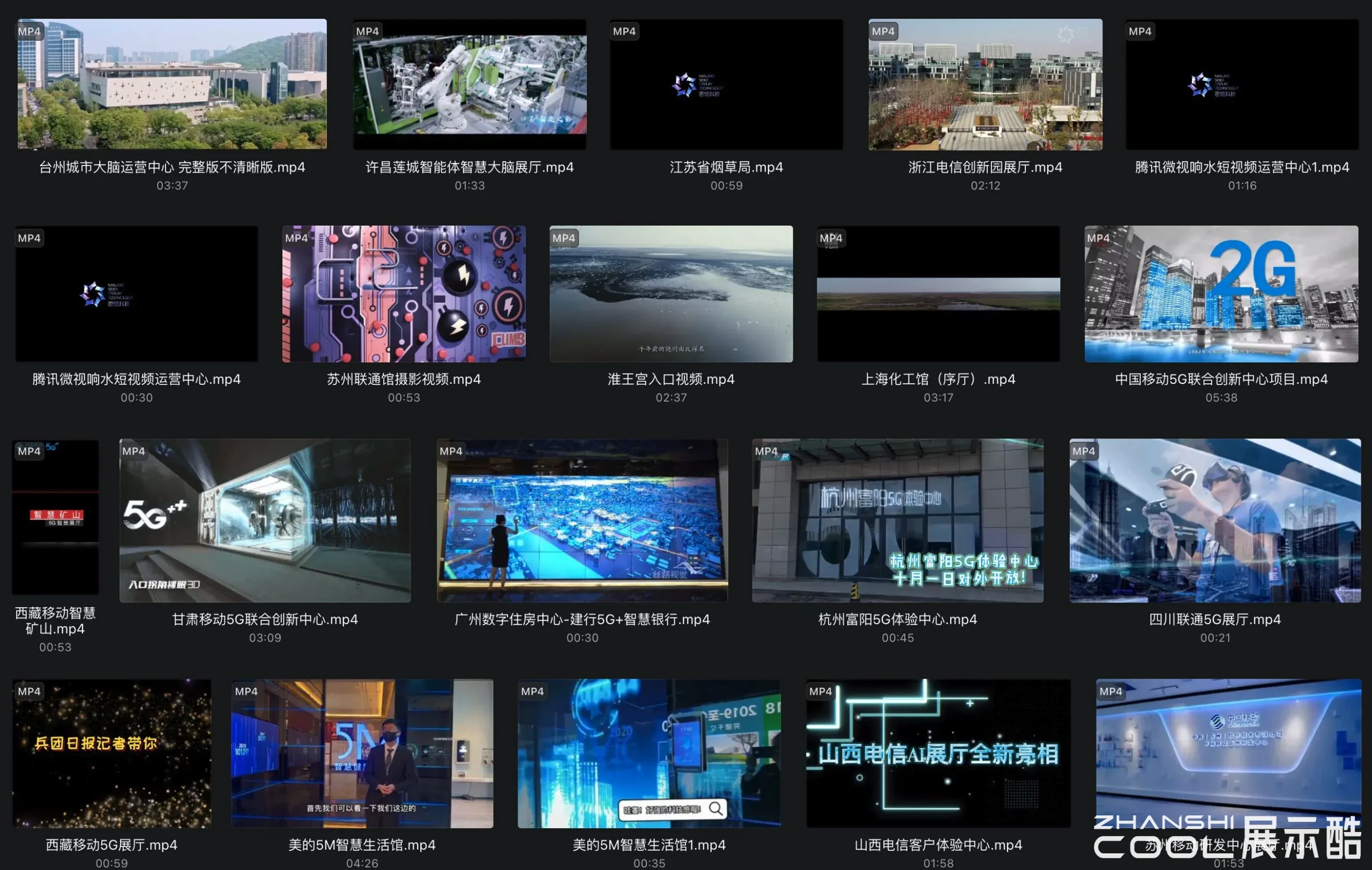
Task: Click file name 西藏移动智慧矿山.mp4
Action: tap(55, 621)
